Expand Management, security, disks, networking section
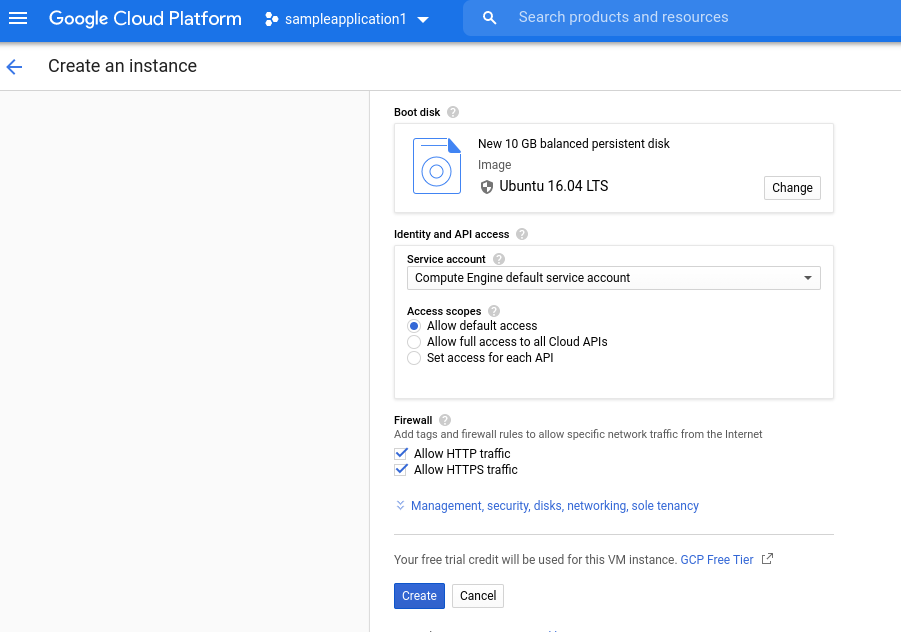 click(555, 506)
